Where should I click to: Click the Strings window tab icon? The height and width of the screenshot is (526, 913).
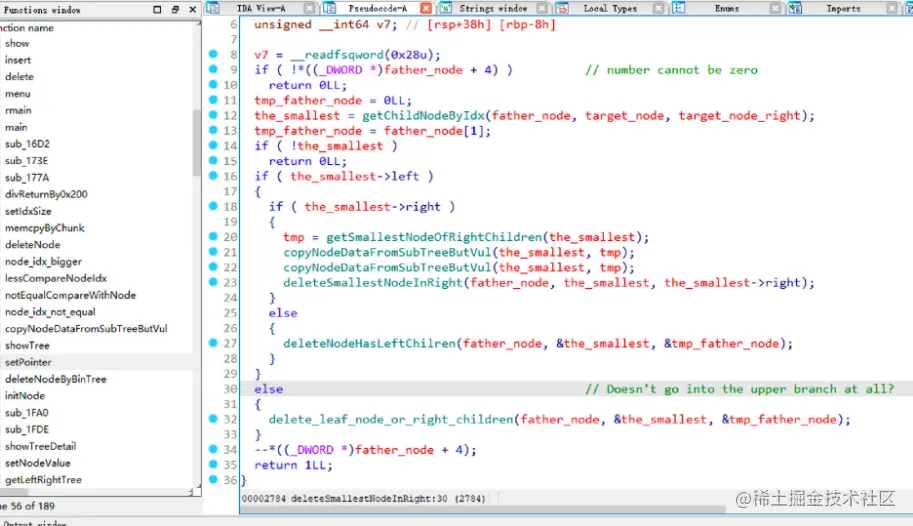(445, 8)
